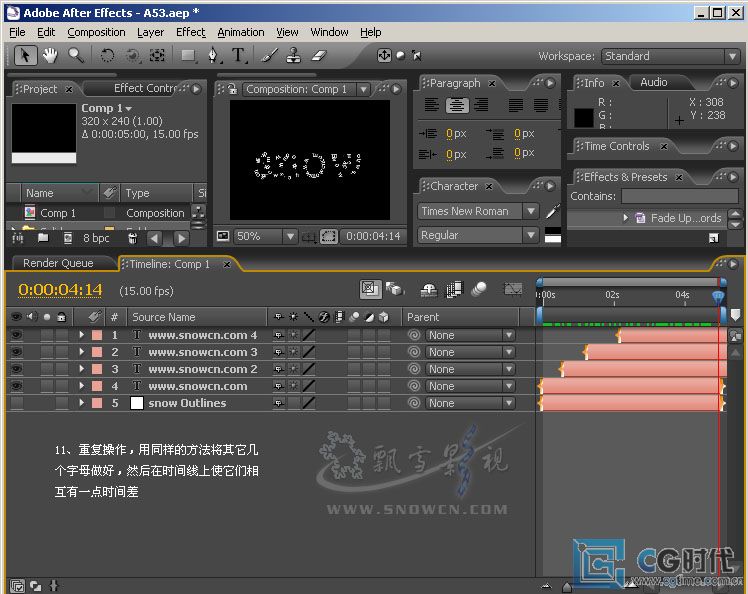The height and width of the screenshot is (594, 748).
Task: Open the Composition menu
Action: tap(96, 32)
